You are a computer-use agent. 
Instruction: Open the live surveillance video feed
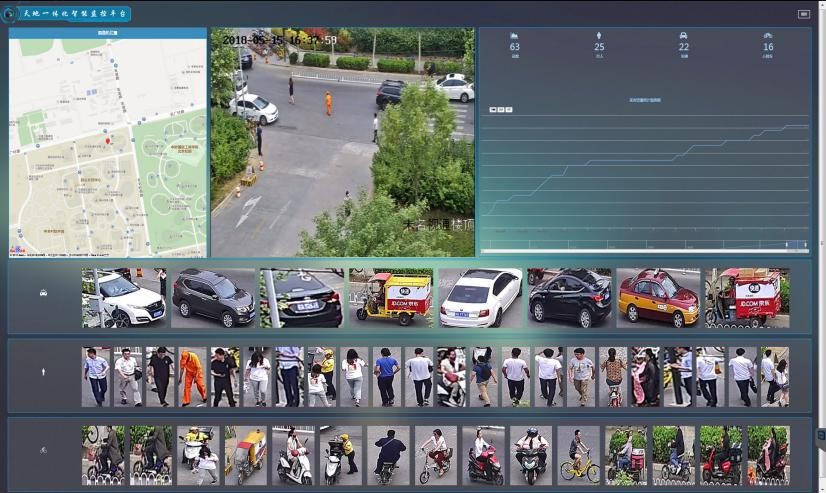[342, 142]
